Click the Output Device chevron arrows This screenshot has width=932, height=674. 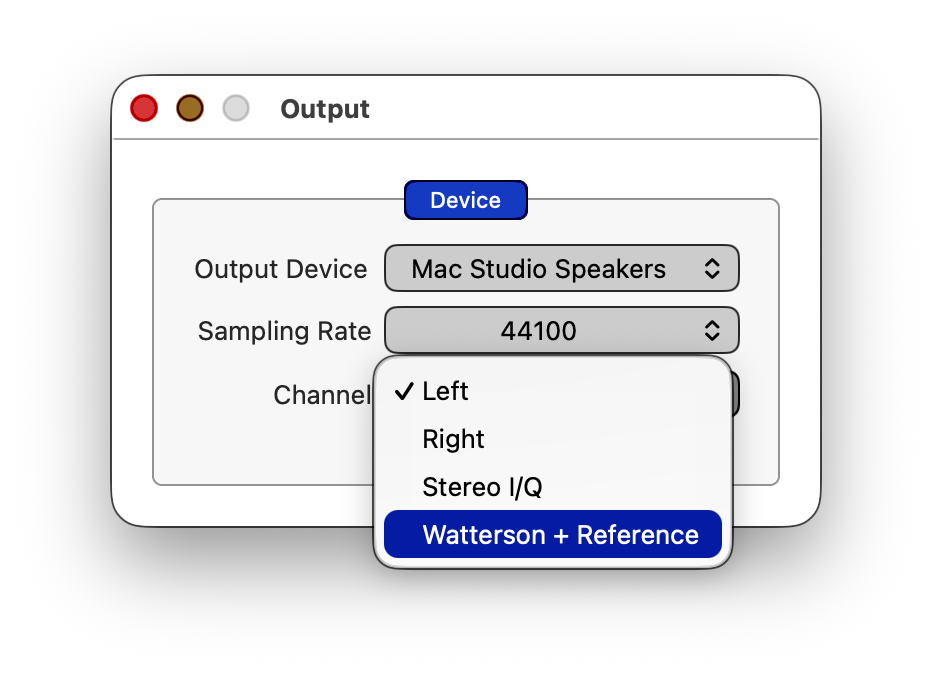711,269
